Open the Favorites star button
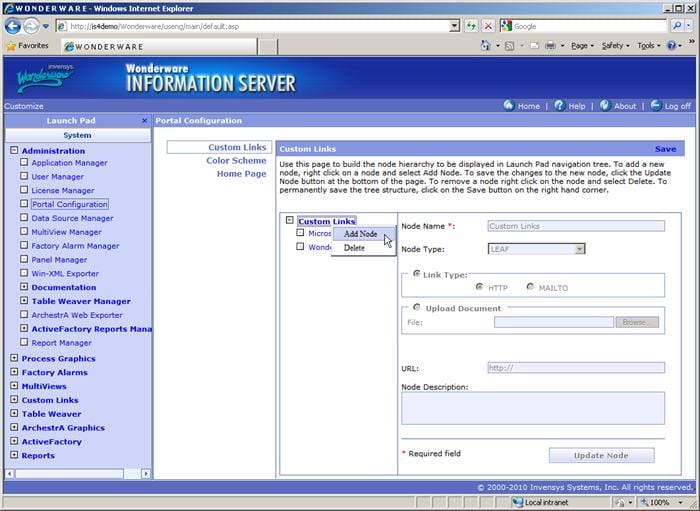The image size is (700, 511). pyautogui.click(x=28, y=46)
